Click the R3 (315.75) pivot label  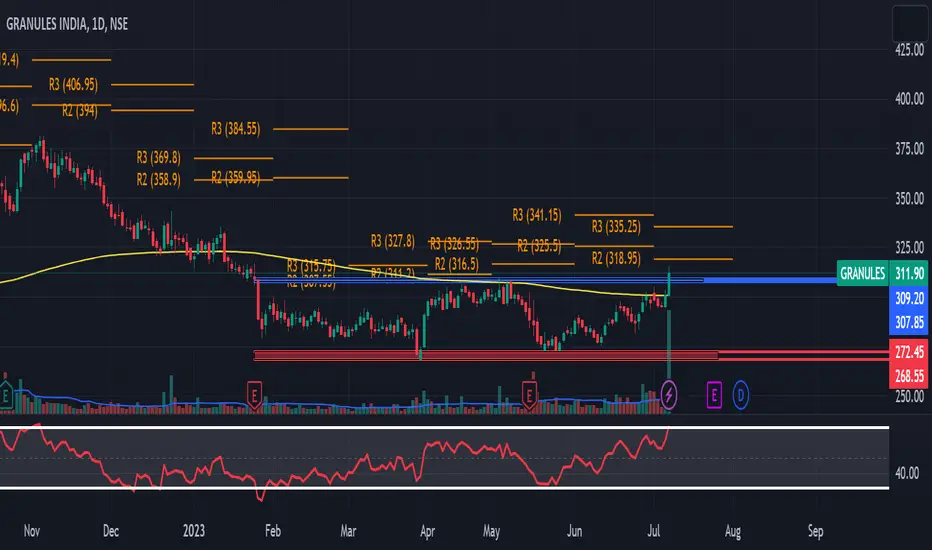(x=311, y=265)
